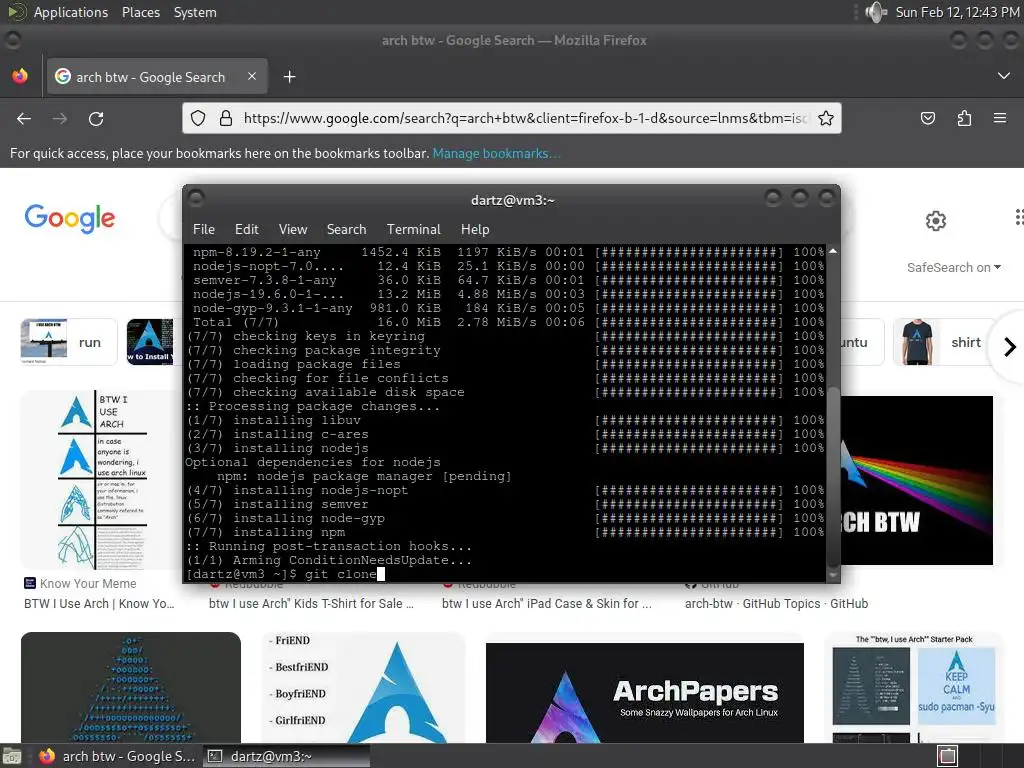Viewport: 1024px width, 768px height.
Task: Open iPad Case & Skin result link
Action: point(547,603)
